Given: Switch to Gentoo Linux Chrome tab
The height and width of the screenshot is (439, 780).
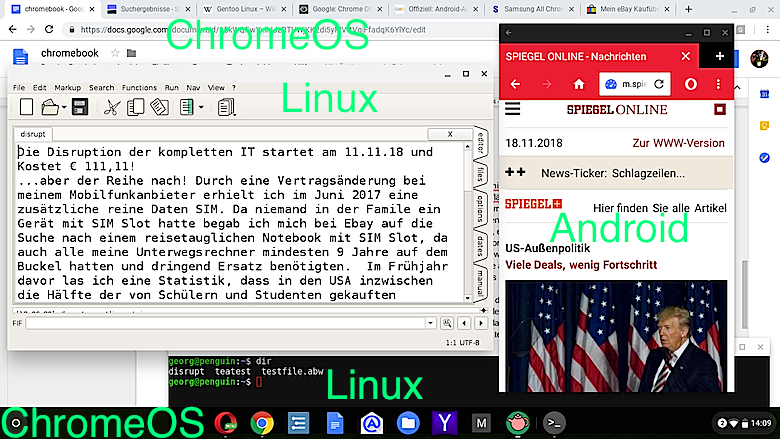Looking at the screenshot, I should pos(246,9).
